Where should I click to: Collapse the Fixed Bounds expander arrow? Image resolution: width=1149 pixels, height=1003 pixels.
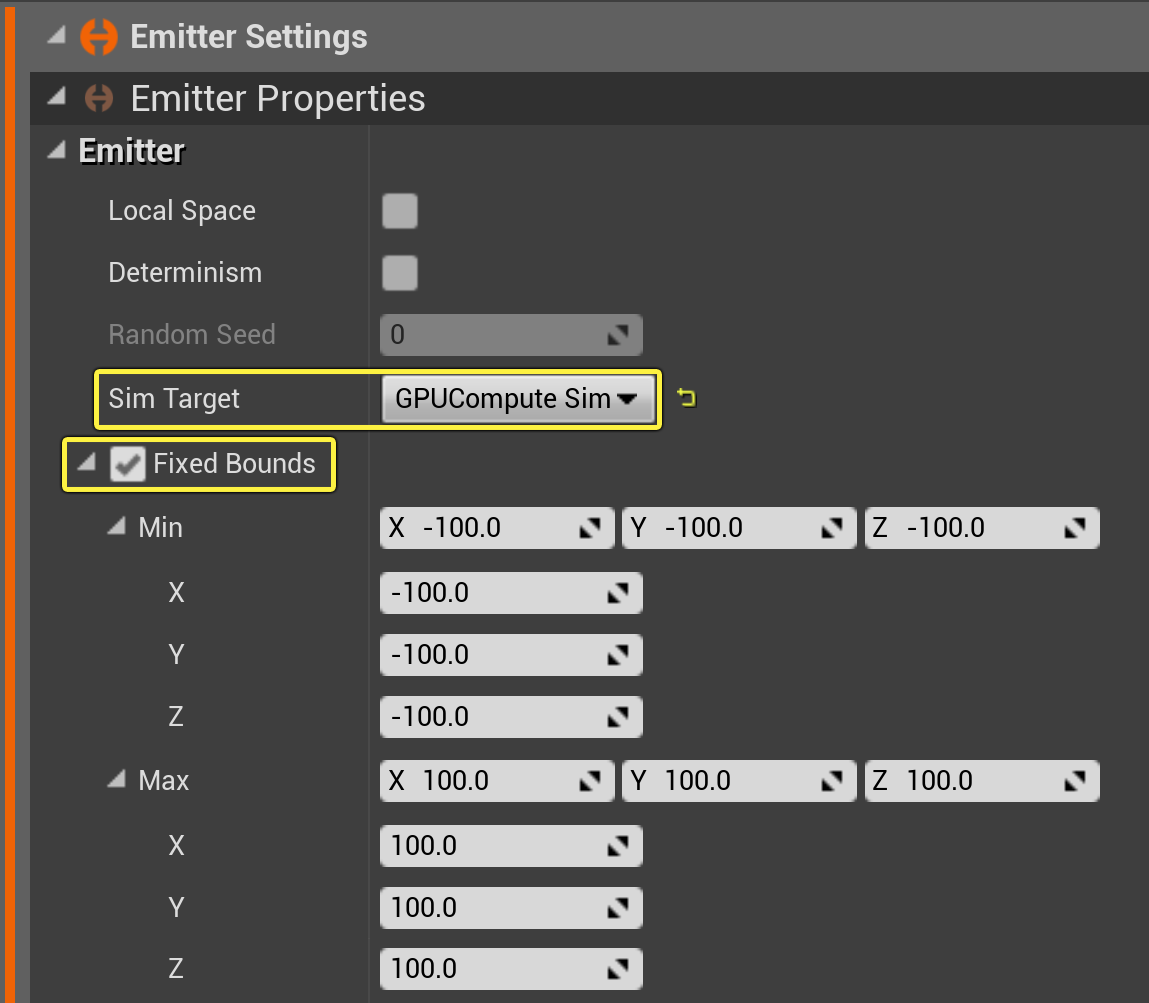point(87,461)
